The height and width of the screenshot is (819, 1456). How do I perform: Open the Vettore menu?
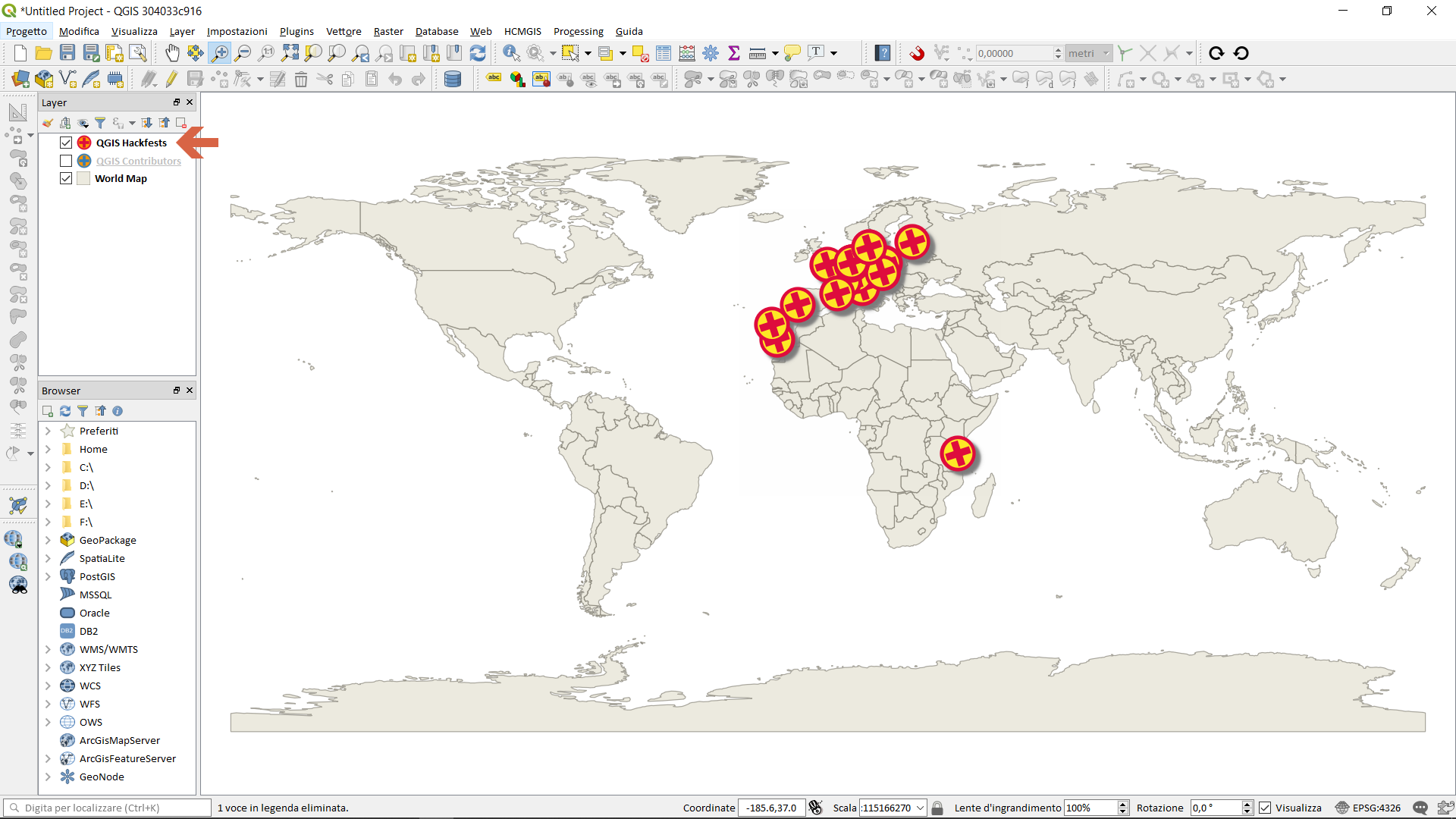coord(343,31)
